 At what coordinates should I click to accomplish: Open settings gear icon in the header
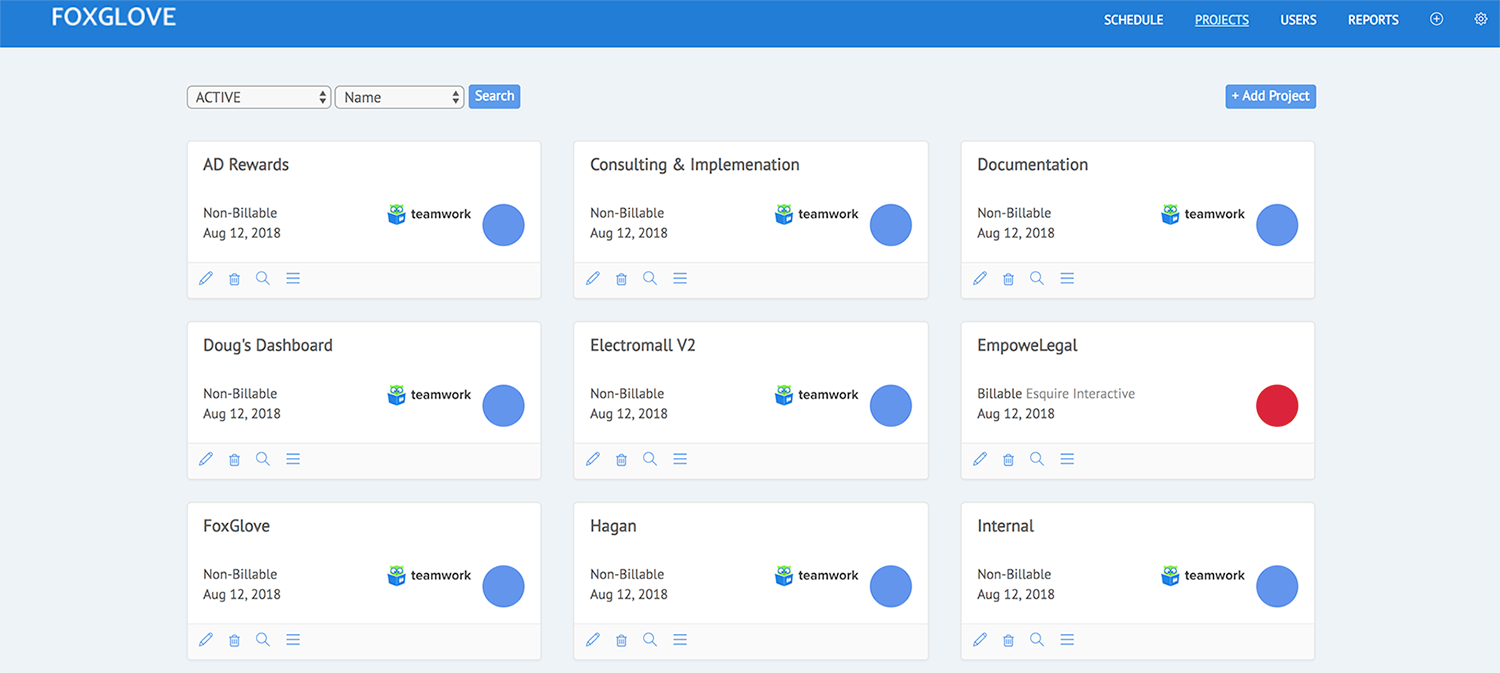point(1481,19)
